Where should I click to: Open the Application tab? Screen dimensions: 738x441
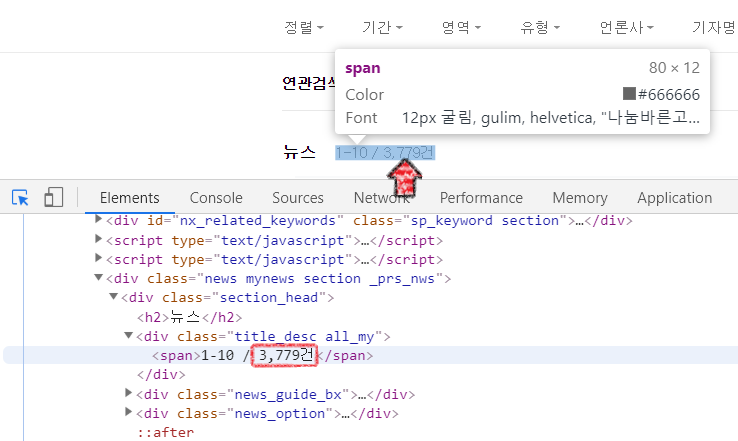click(x=674, y=198)
